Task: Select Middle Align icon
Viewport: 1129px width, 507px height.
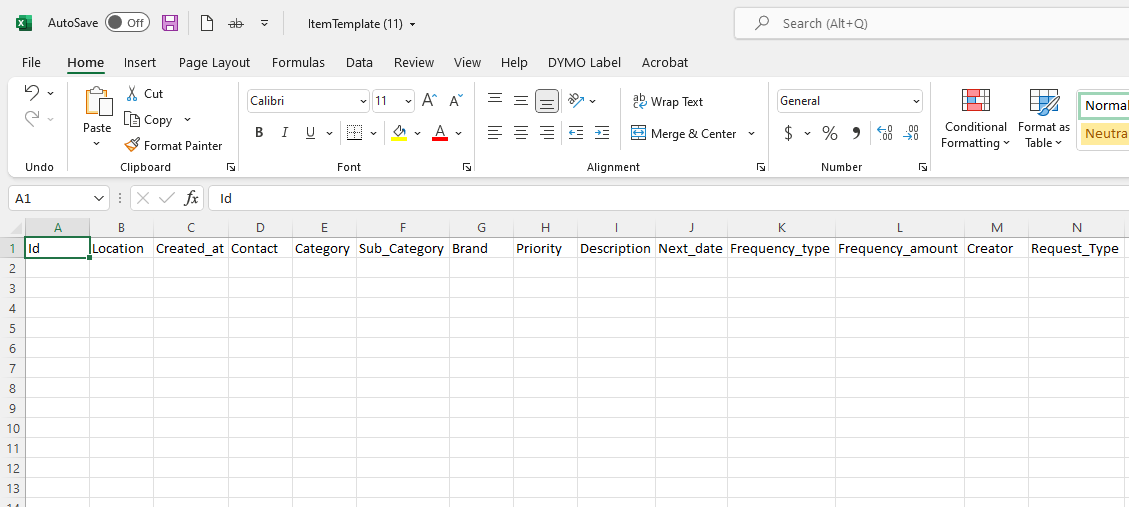Action: click(521, 101)
